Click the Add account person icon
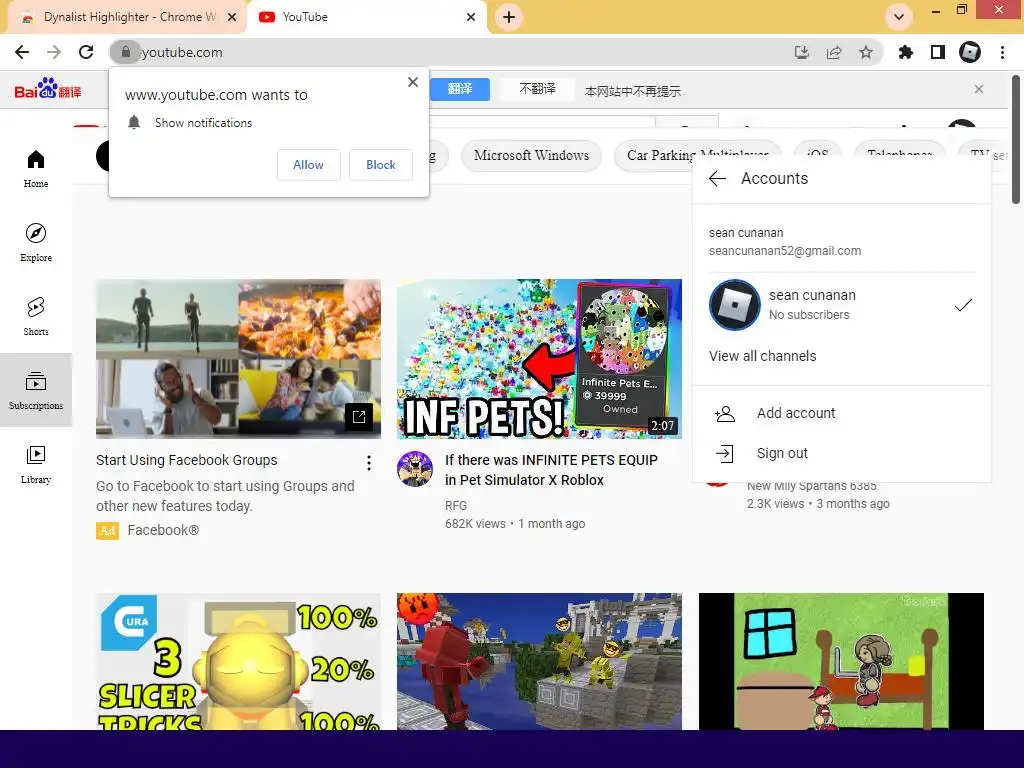This screenshot has width=1024, height=768. pos(725,413)
